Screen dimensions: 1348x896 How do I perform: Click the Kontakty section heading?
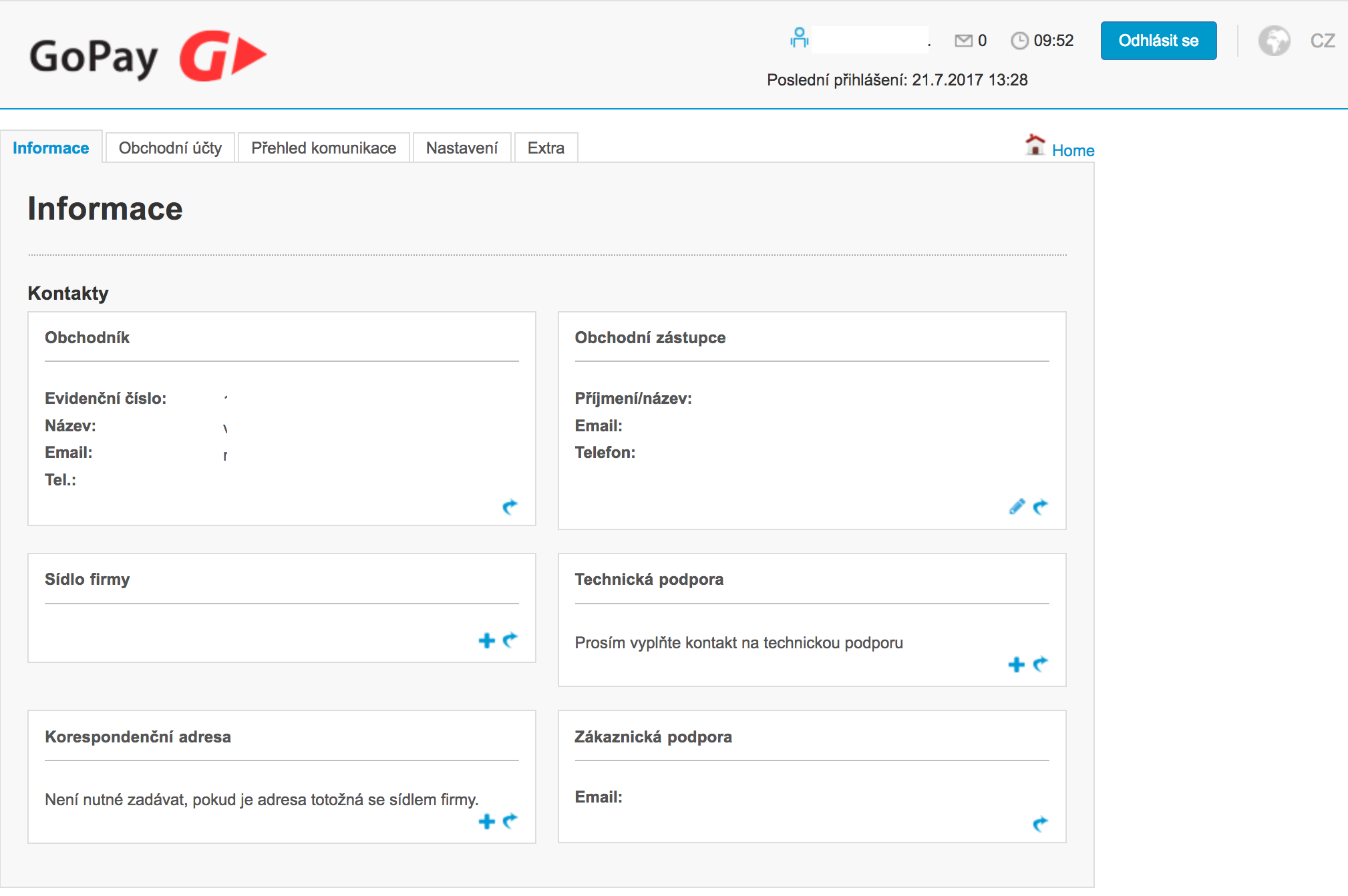click(68, 293)
